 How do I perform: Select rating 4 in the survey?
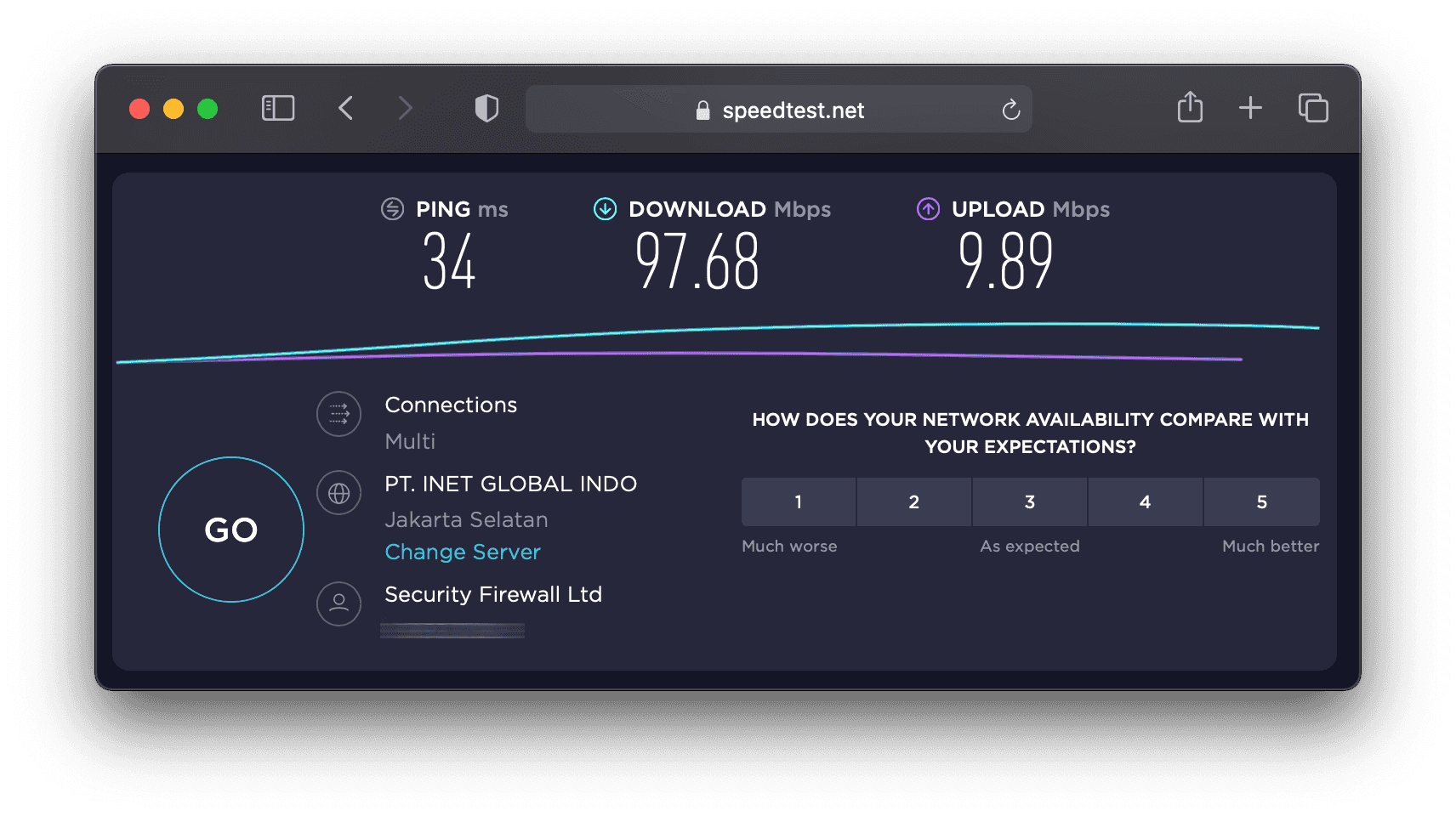point(1146,501)
